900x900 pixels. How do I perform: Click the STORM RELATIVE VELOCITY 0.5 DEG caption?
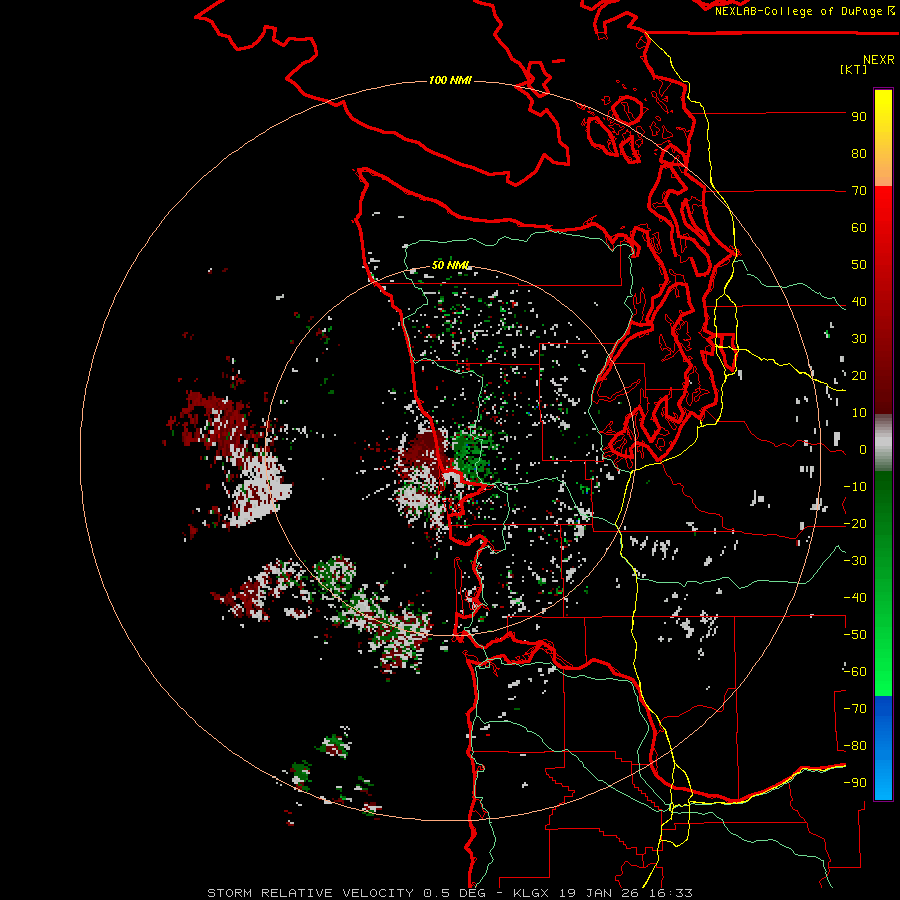pos(346,893)
